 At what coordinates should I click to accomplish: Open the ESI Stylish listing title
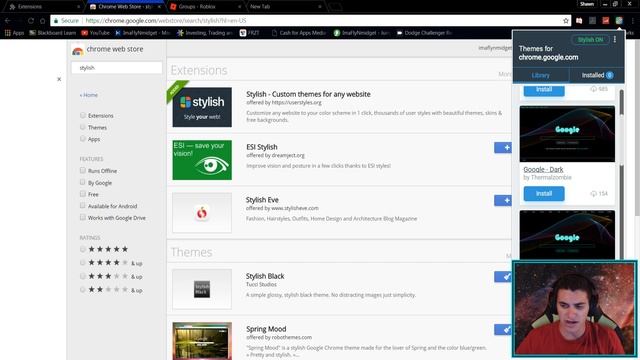[262, 147]
